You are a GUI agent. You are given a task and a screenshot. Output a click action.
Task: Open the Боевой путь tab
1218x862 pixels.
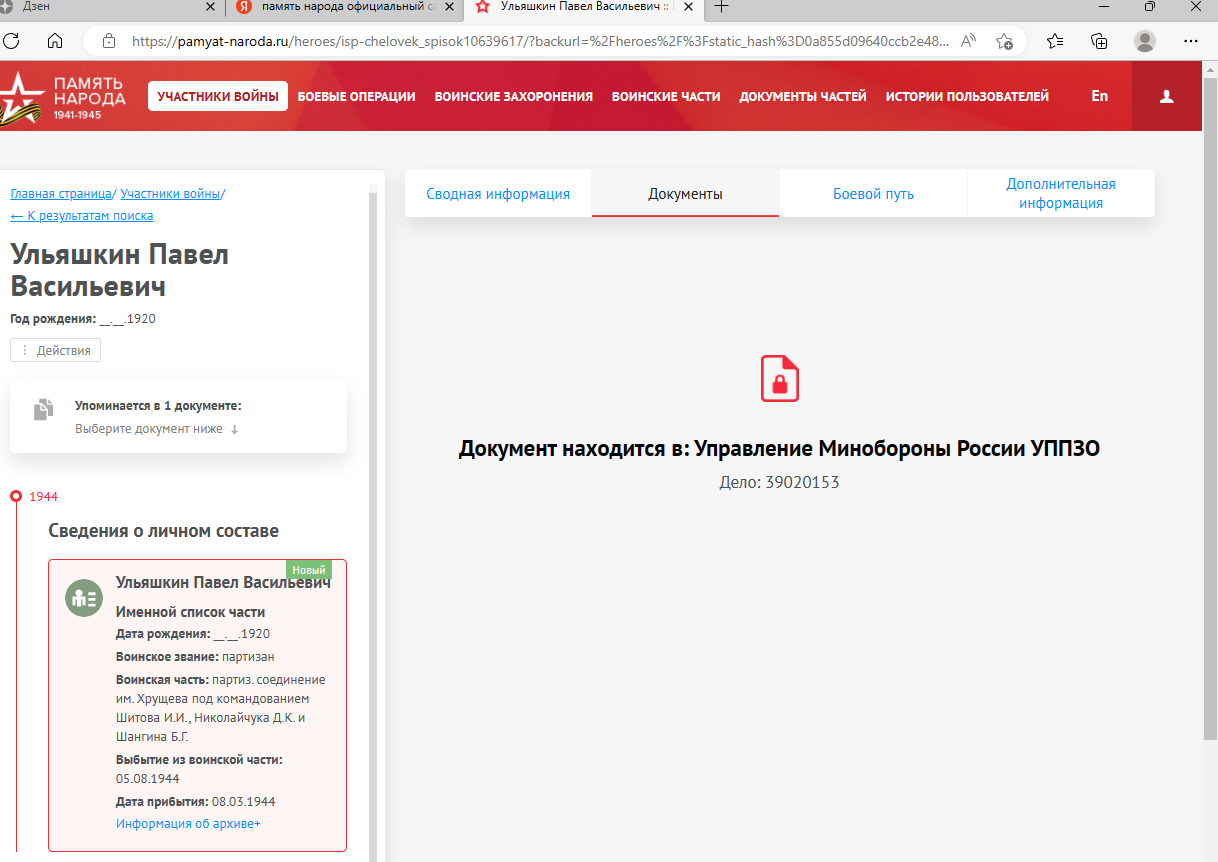(x=873, y=194)
